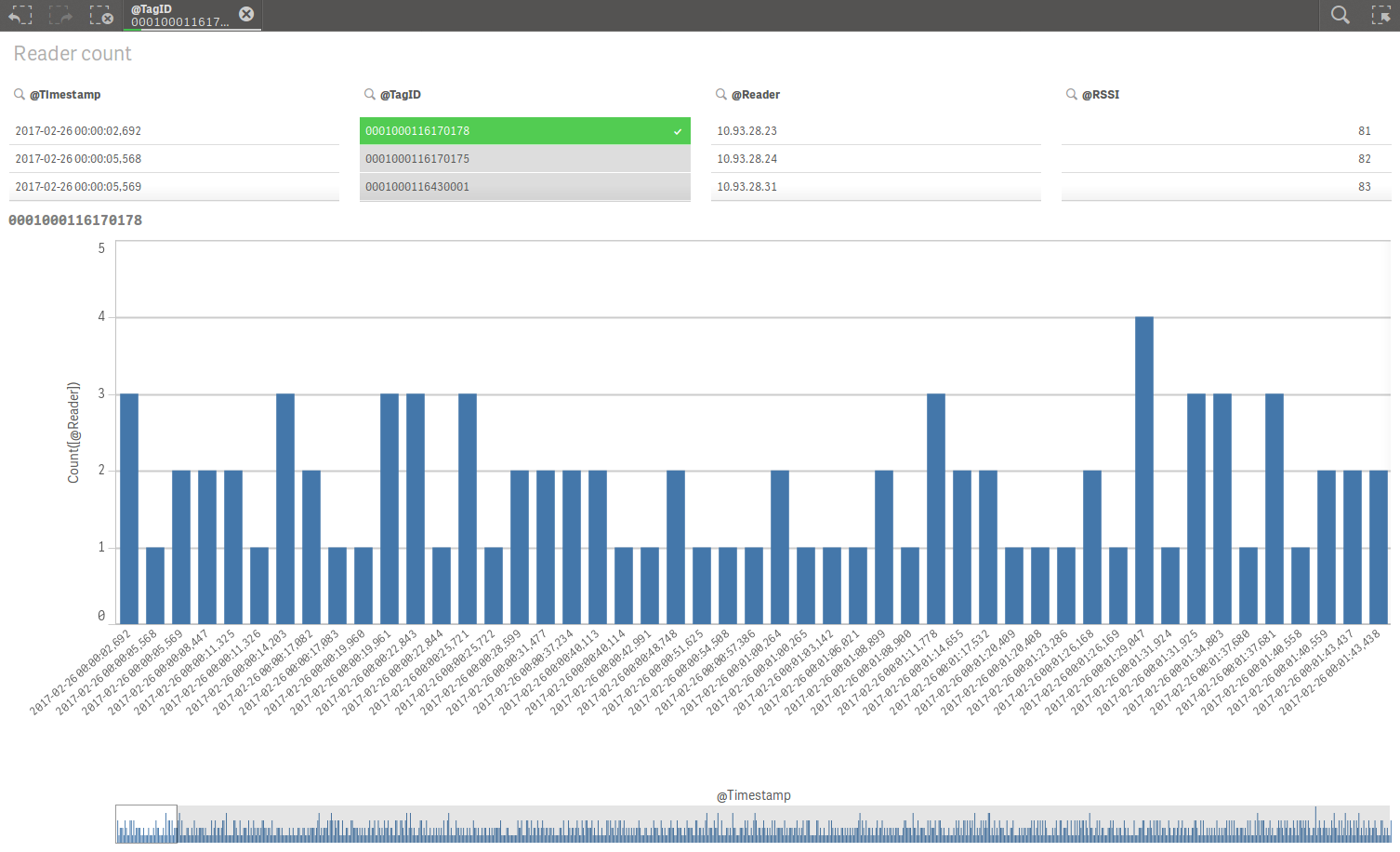Jump to middle of mini chart overview

click(753, 825)
